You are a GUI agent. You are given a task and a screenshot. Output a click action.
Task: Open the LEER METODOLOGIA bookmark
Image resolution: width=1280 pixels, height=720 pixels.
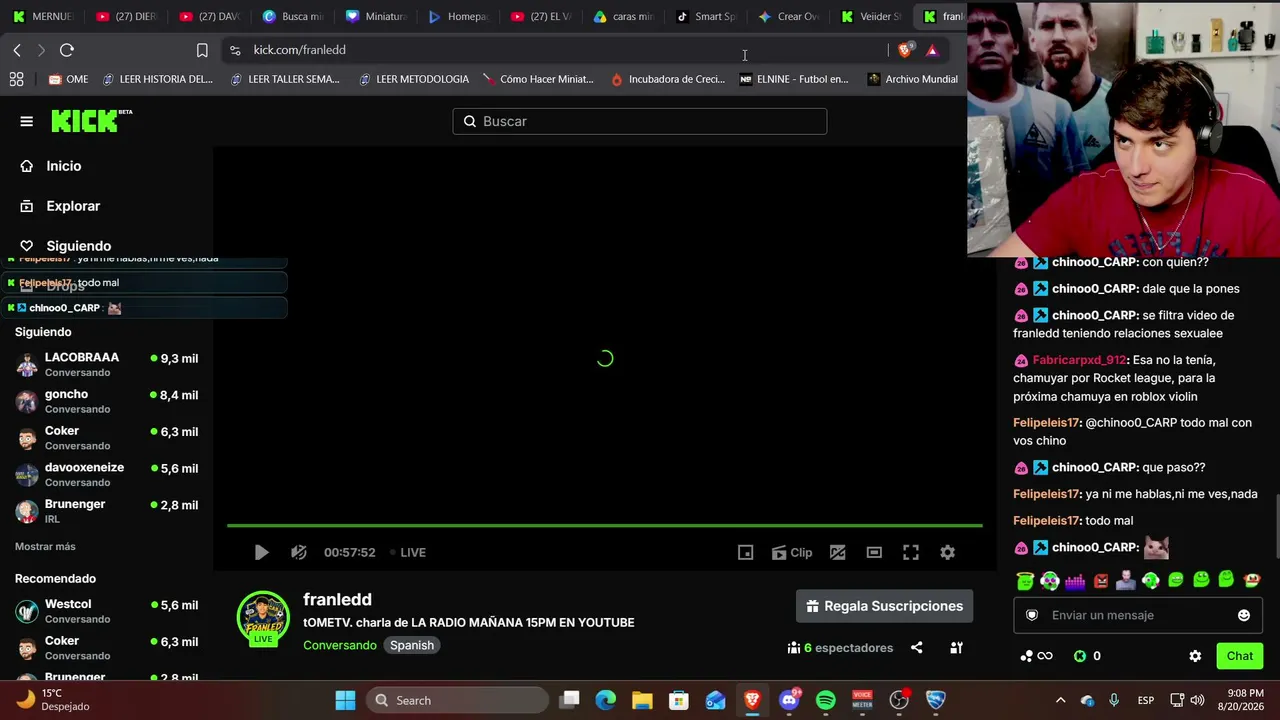(x=414, y=79)
